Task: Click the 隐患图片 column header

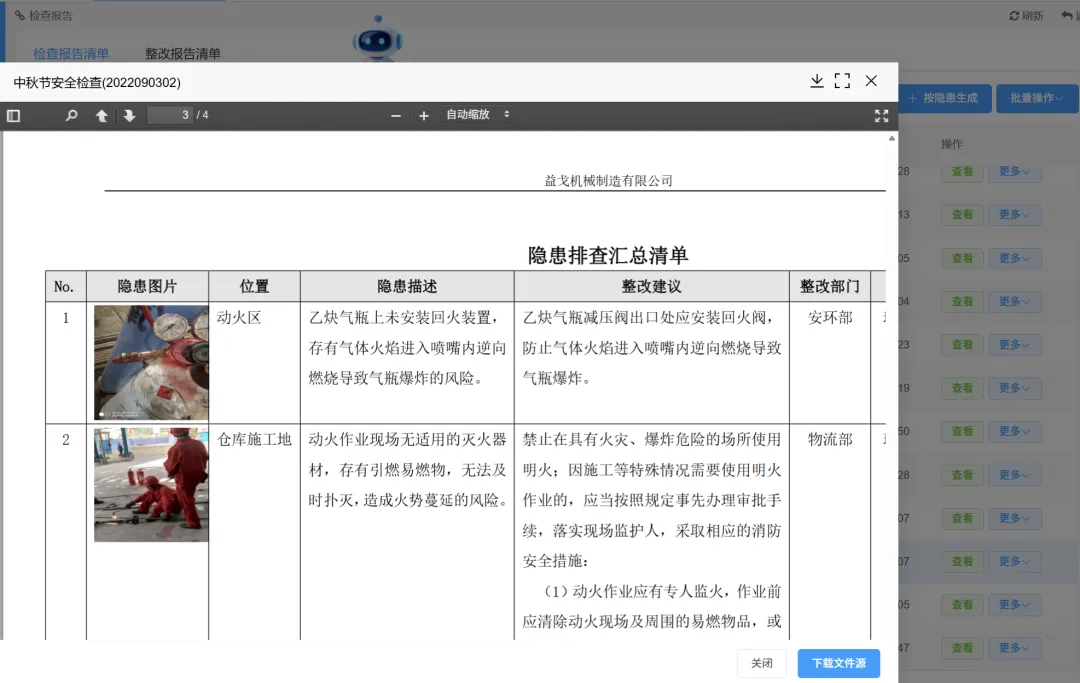Action: (x=147, y=286)
